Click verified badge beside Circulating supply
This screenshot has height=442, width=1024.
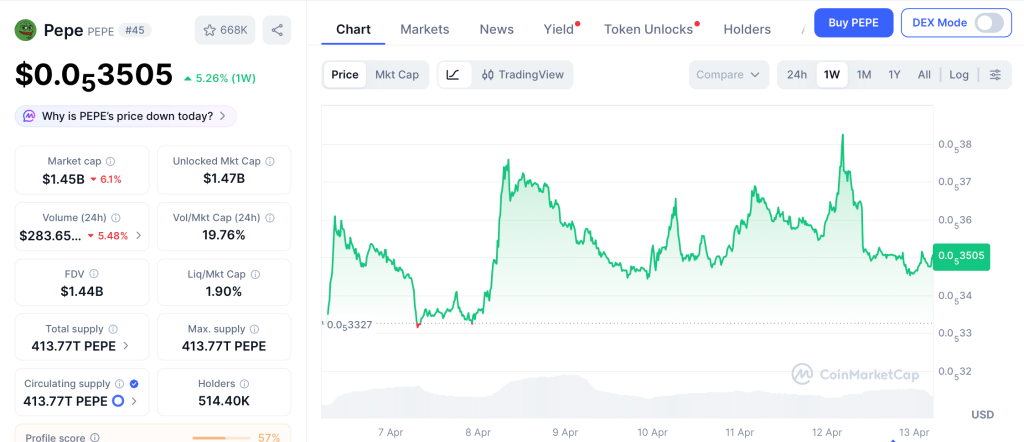point(134,383)
